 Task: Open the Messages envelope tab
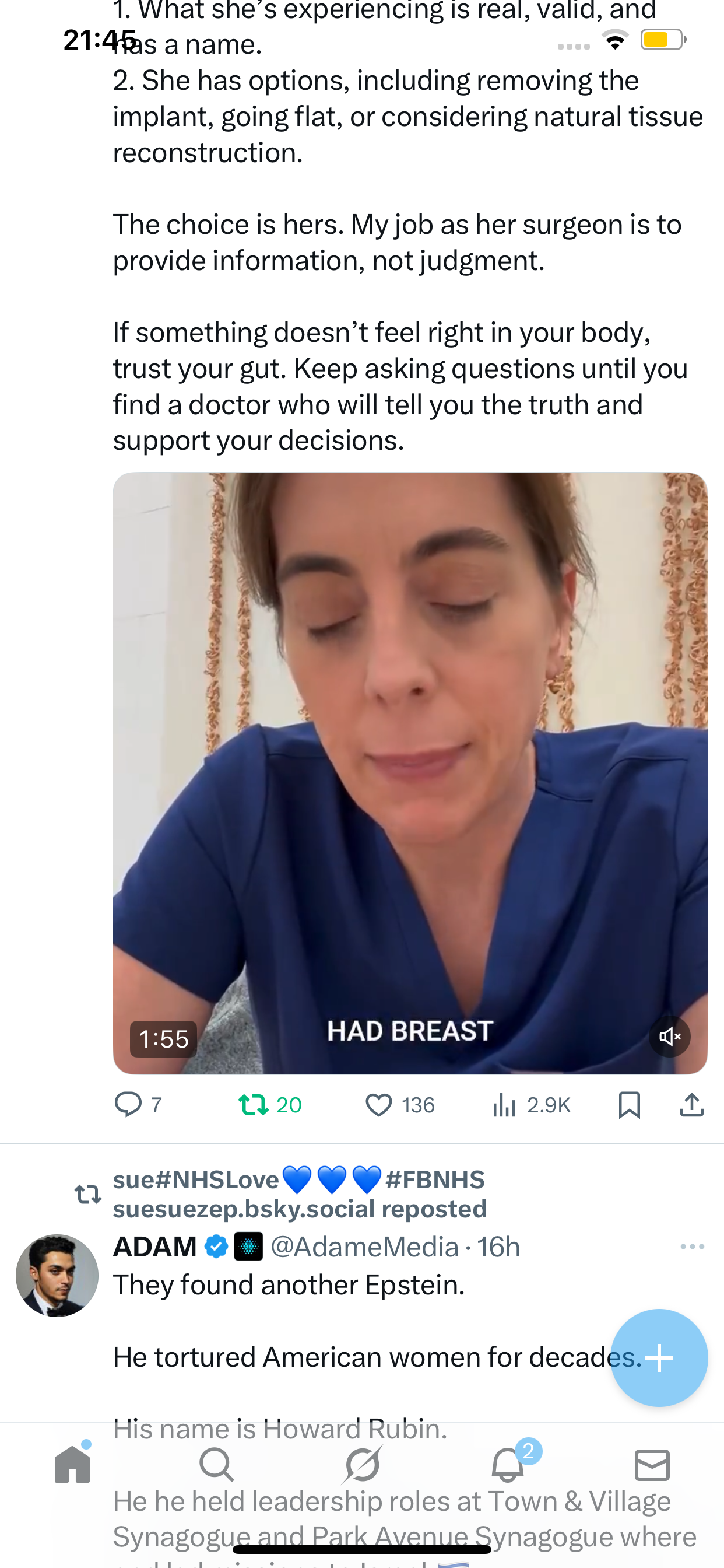coord(652,1465)
